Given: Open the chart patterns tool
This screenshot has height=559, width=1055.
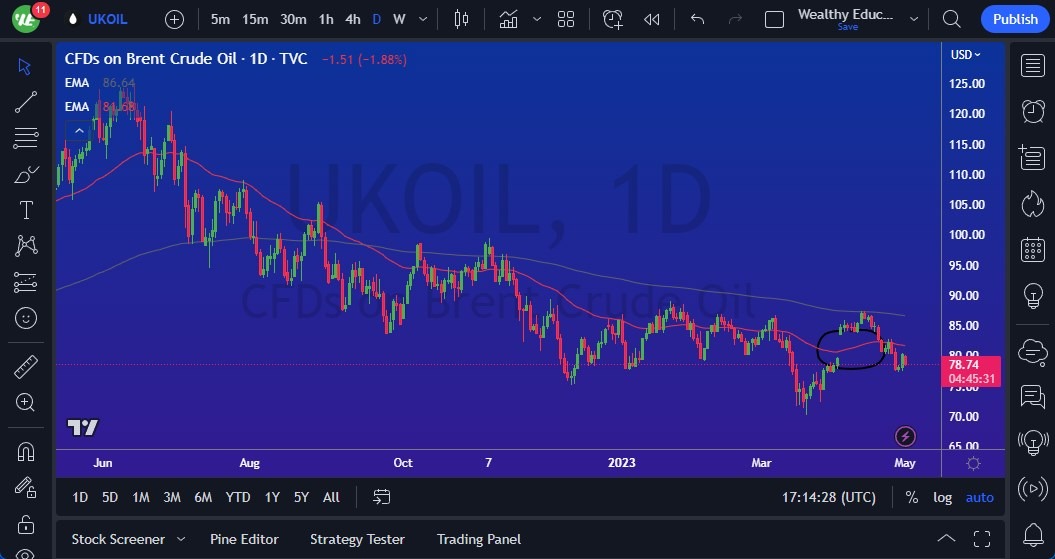Looking at the screenshot, I should click(x=26, y=246).
